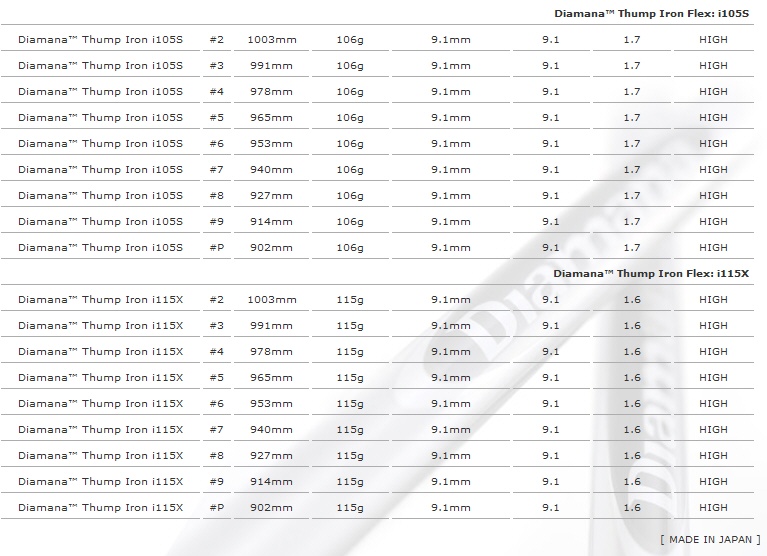Screen dimensions: 767x556
Task: Select the 106g weight in i105S #P row
Action: pos(350,248)
